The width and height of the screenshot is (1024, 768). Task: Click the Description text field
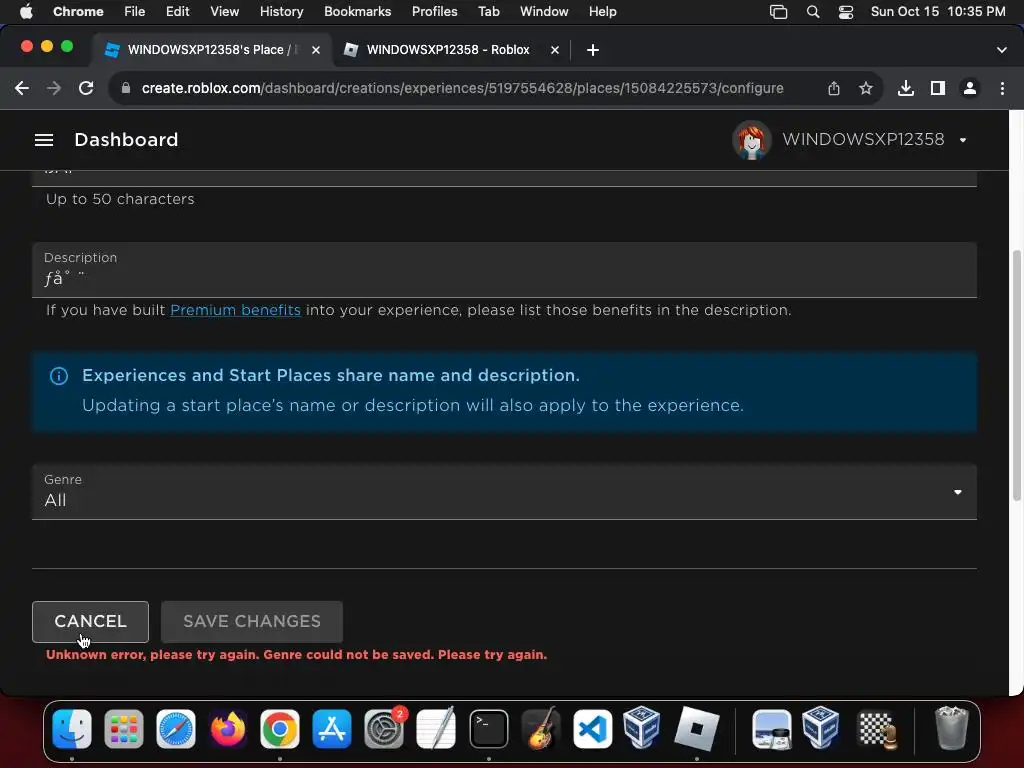pos(504,270)
